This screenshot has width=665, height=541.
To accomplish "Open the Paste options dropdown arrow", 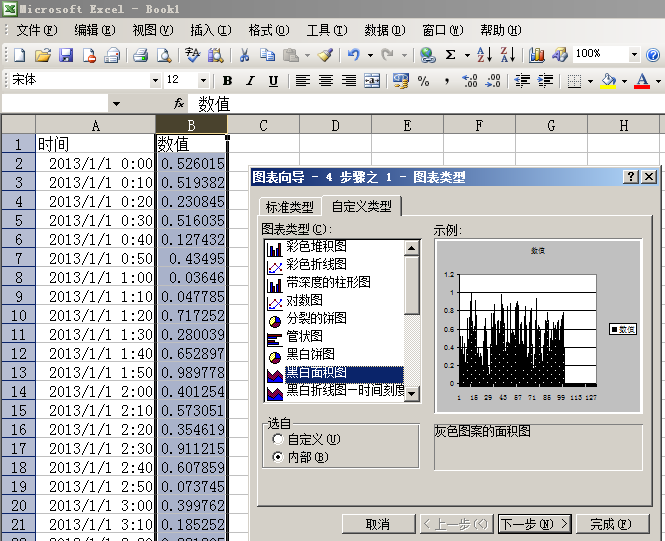I will [307, 55].
